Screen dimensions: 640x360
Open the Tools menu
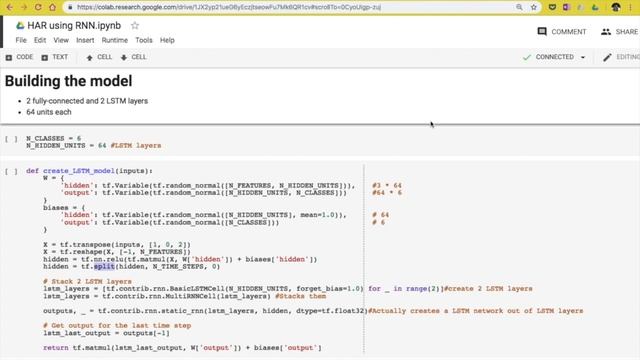[144, 40]
